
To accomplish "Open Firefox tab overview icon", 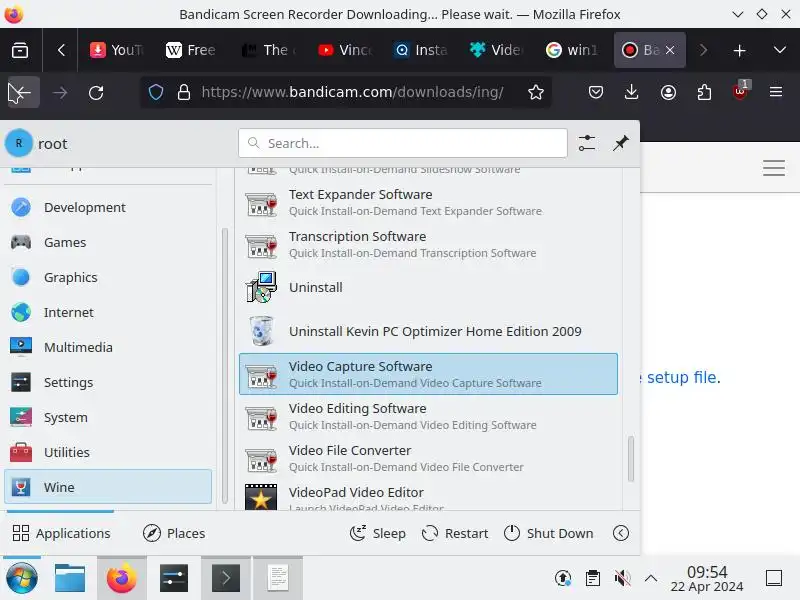I will click(x=20, y=50).
